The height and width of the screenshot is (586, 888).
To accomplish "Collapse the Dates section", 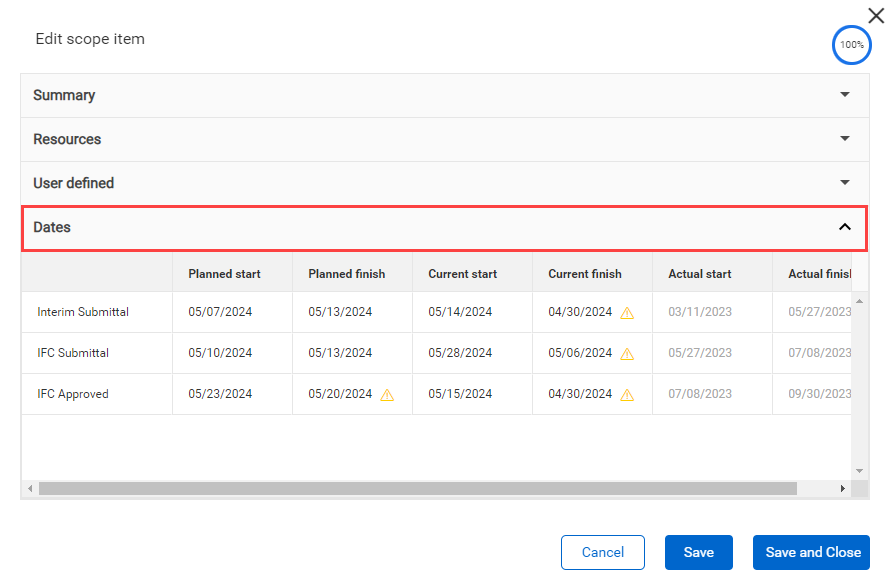I will pyautogui.click(x=445, y=228).
